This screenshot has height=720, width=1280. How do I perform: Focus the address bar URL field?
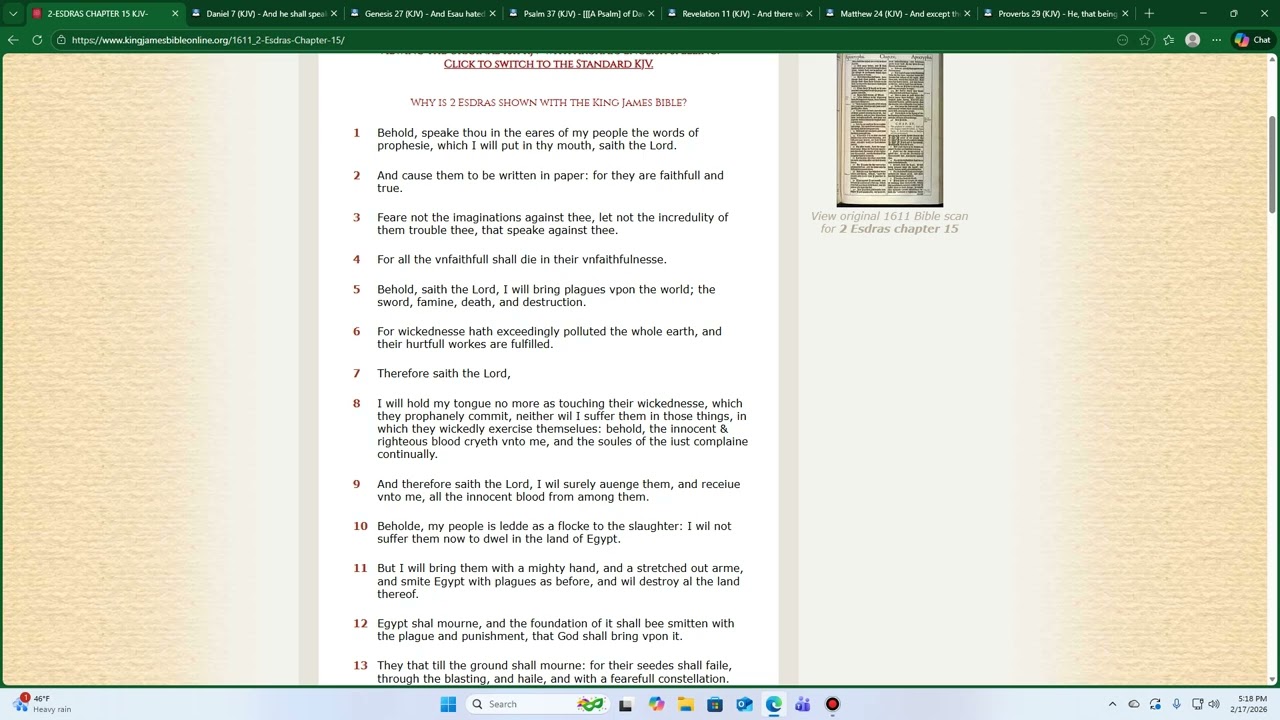(x=590, y=40)
